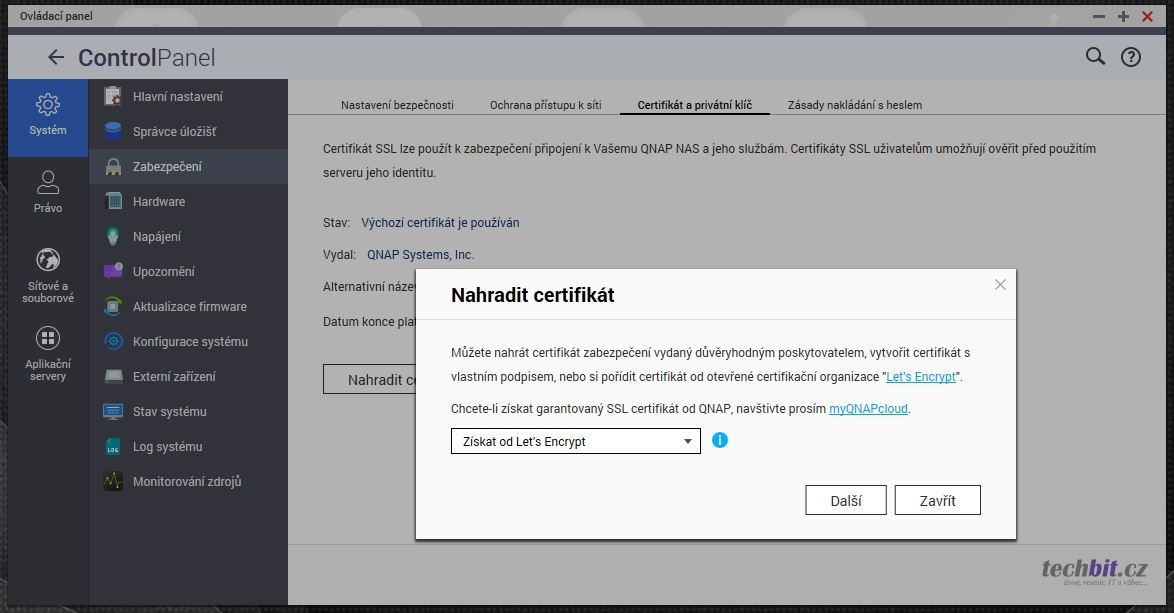Open the search magnifier icon
Image resolution: width=1174 pixels, height=613 pixels.
pyautogui.click(x=1095, y=57)
